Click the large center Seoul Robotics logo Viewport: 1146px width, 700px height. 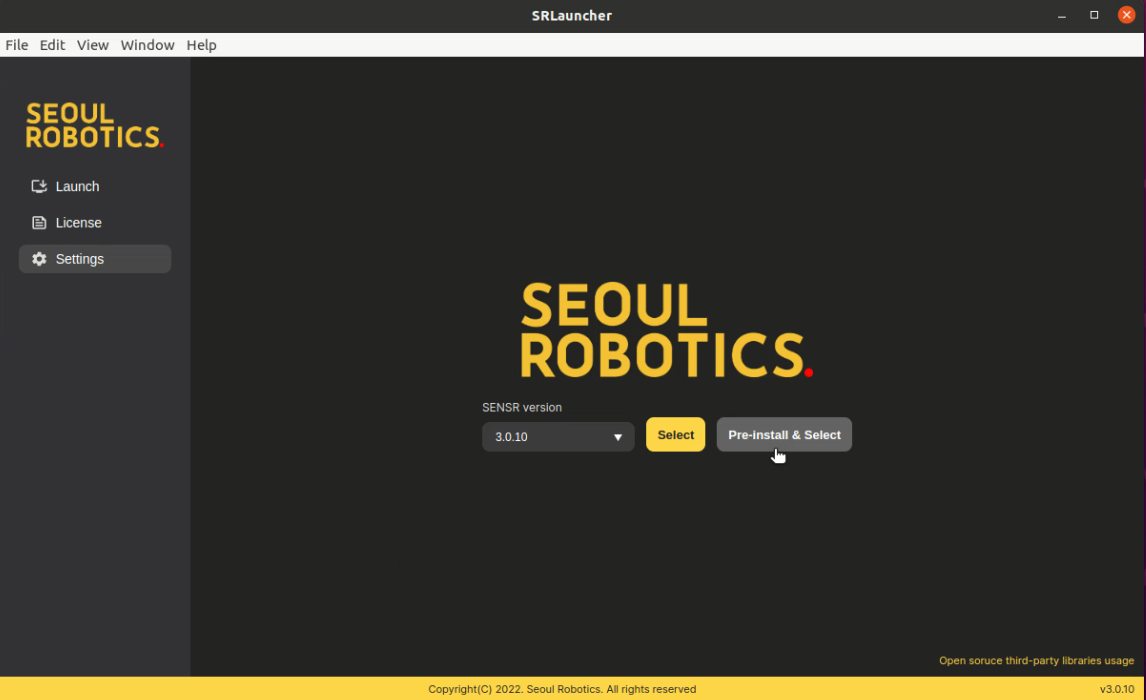point(666,331)
